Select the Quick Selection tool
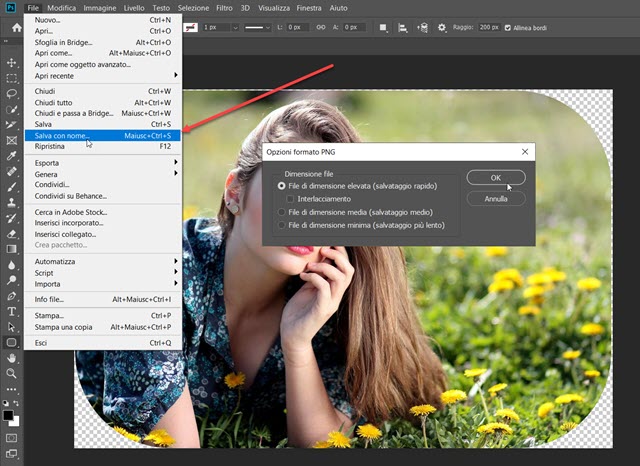The width and height of the screenshot is (640, 466). pyautogui.click(x=11, y=109)
